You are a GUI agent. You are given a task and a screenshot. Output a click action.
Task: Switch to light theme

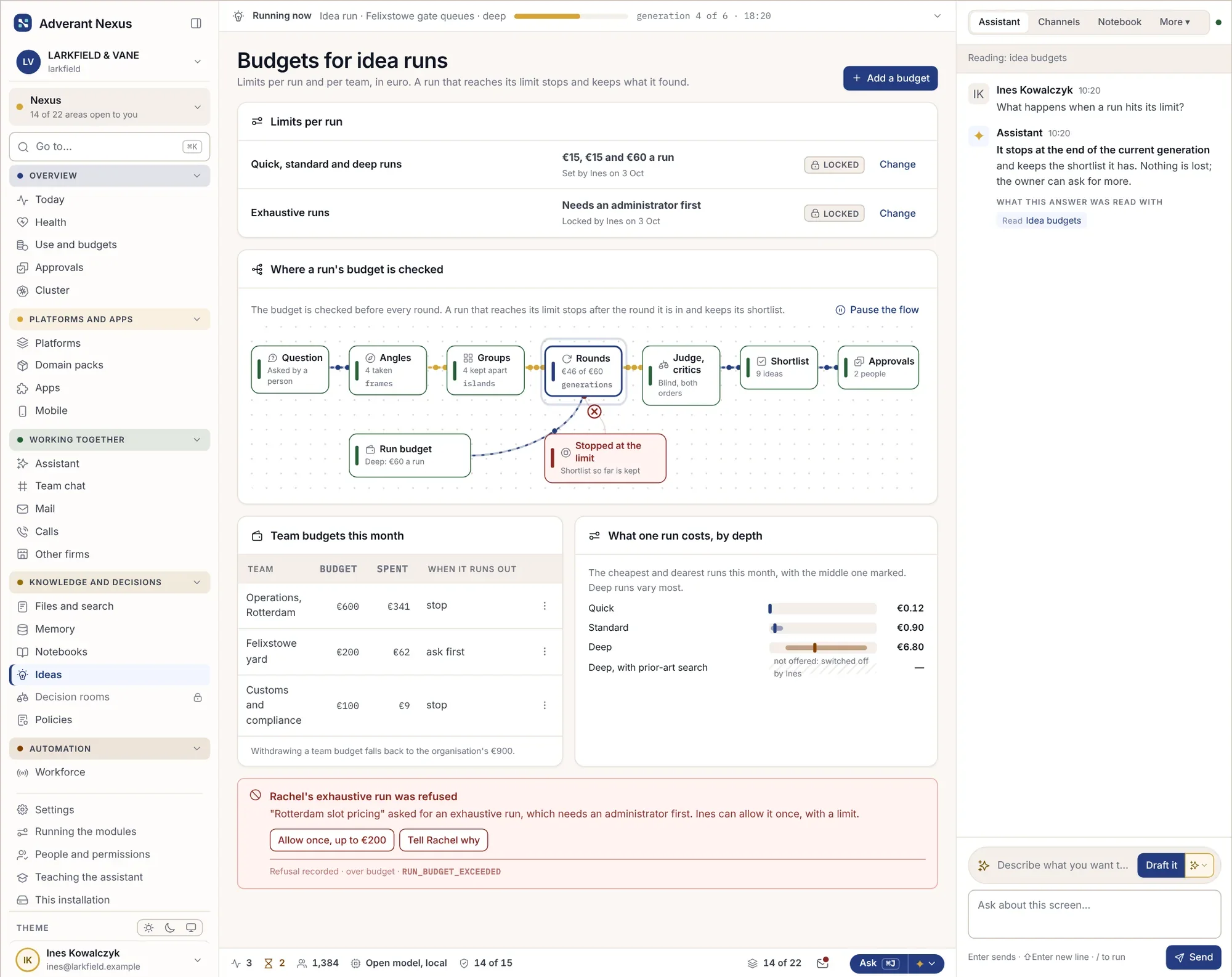[x=149, y=928]
